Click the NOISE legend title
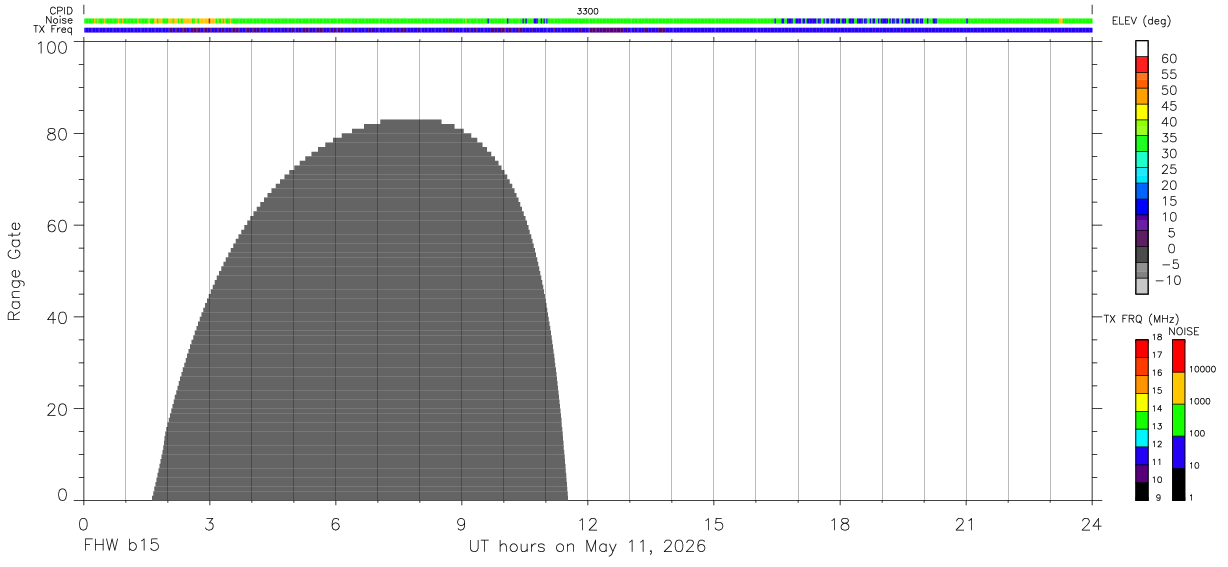 click(1184, 331)
